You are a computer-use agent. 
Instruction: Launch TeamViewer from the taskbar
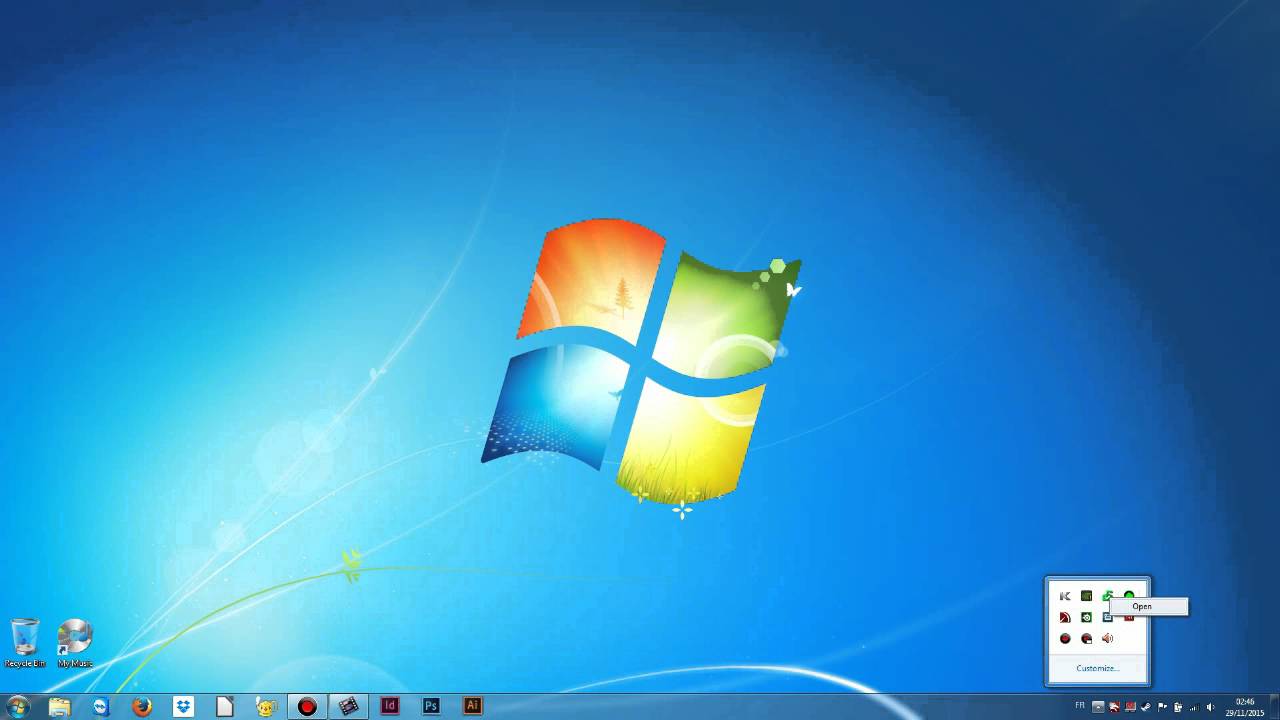click(101, 706)
